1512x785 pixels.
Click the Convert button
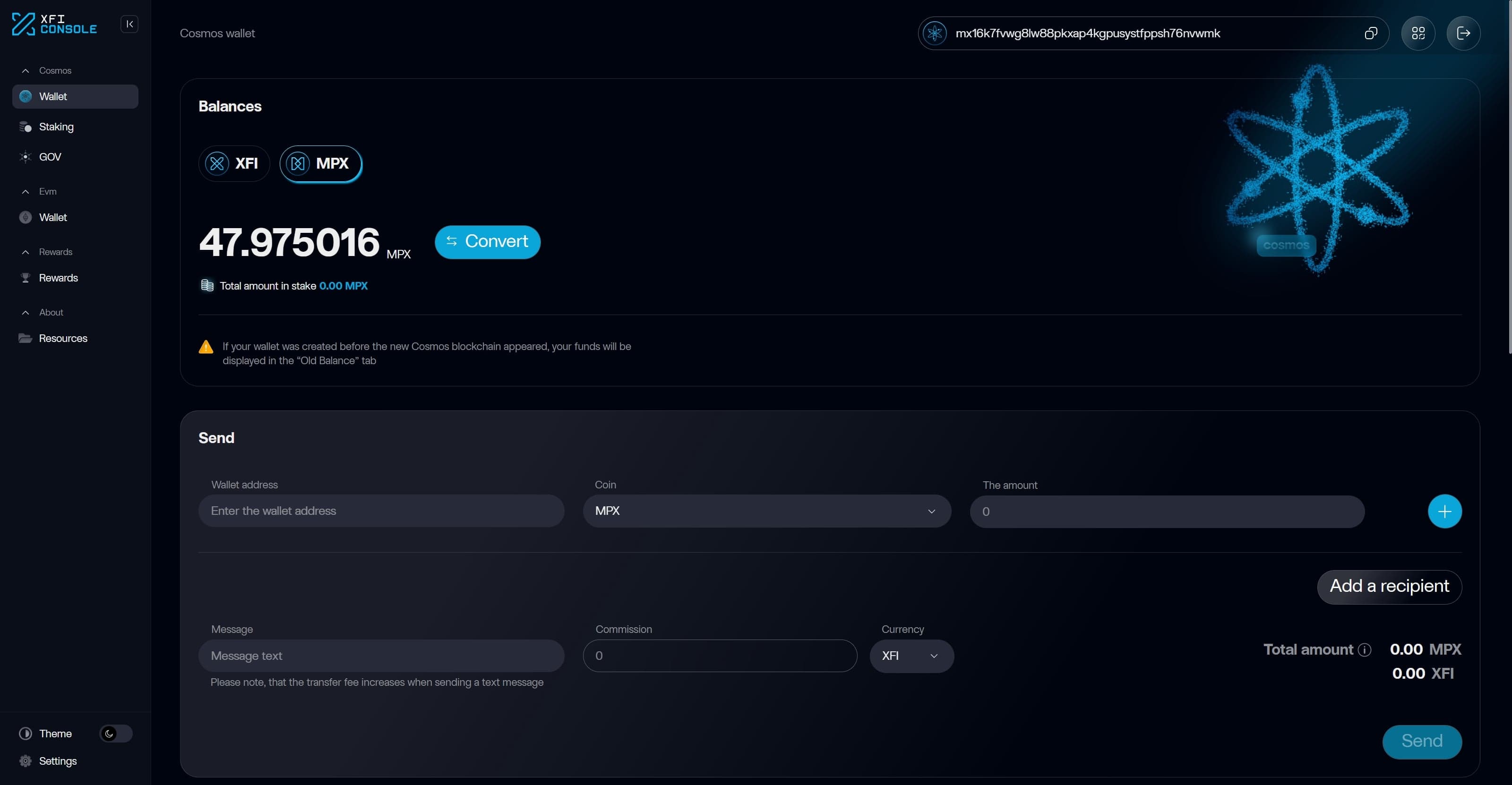tap(487, 242)
